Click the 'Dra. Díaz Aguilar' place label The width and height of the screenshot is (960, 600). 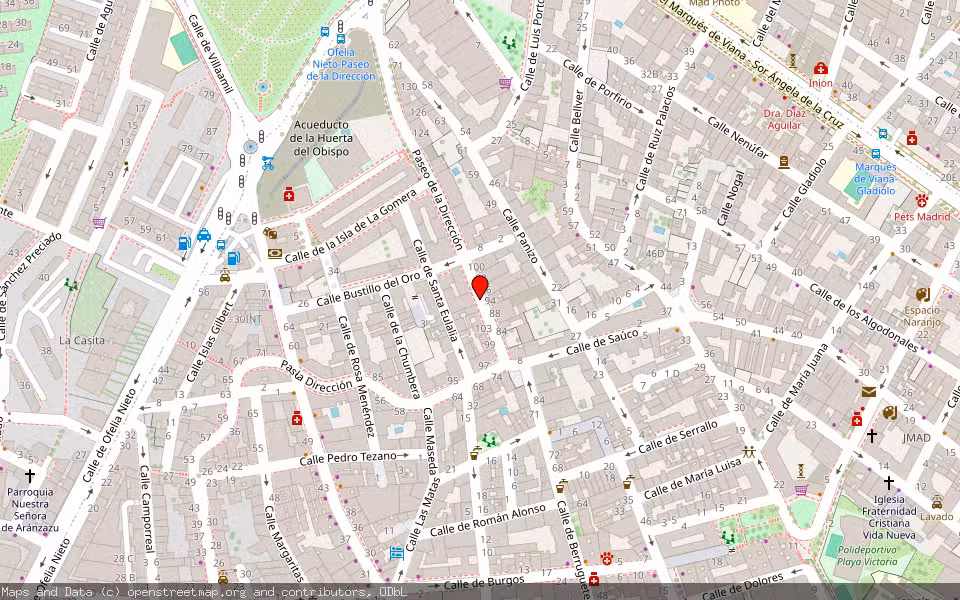point(784,119)
